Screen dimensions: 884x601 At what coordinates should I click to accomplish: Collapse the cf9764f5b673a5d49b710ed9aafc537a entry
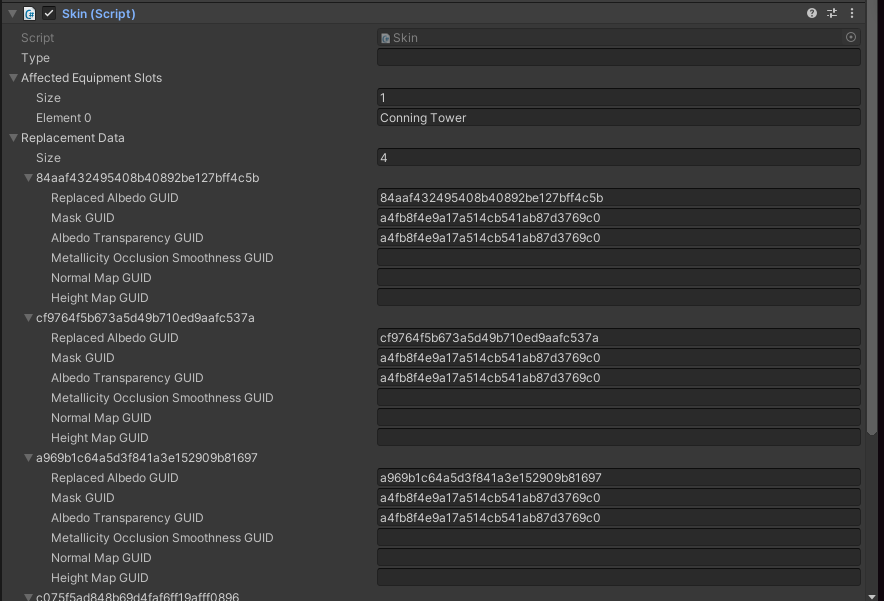pyautogui.click(x=28, y=318)
